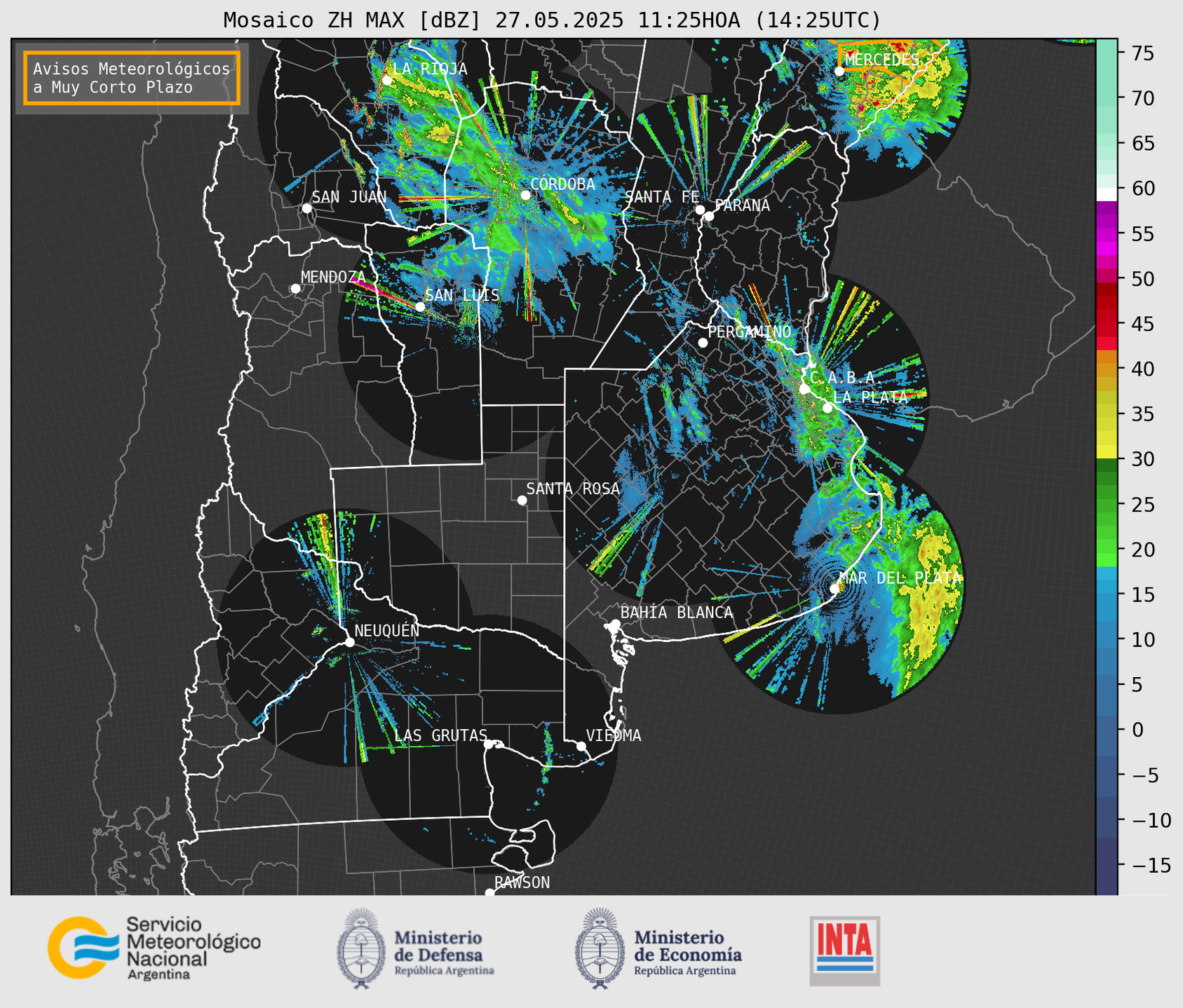This screenshot has width=1183, height=1008.
Task: Select the C.A.B.A city marker
Action: pyautogui.click(x=804, y=389)
